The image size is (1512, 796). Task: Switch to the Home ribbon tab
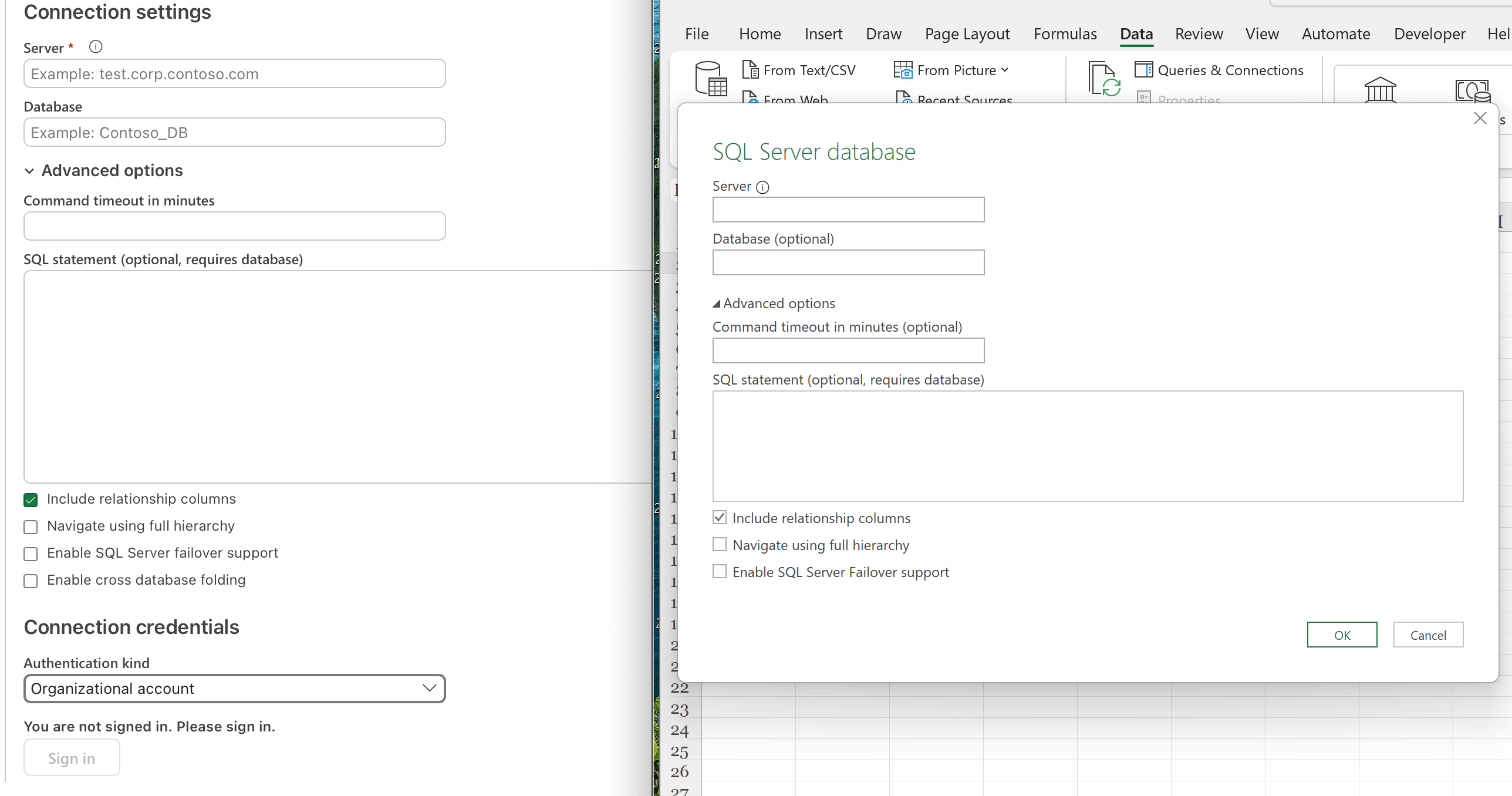tap(760, 34)
